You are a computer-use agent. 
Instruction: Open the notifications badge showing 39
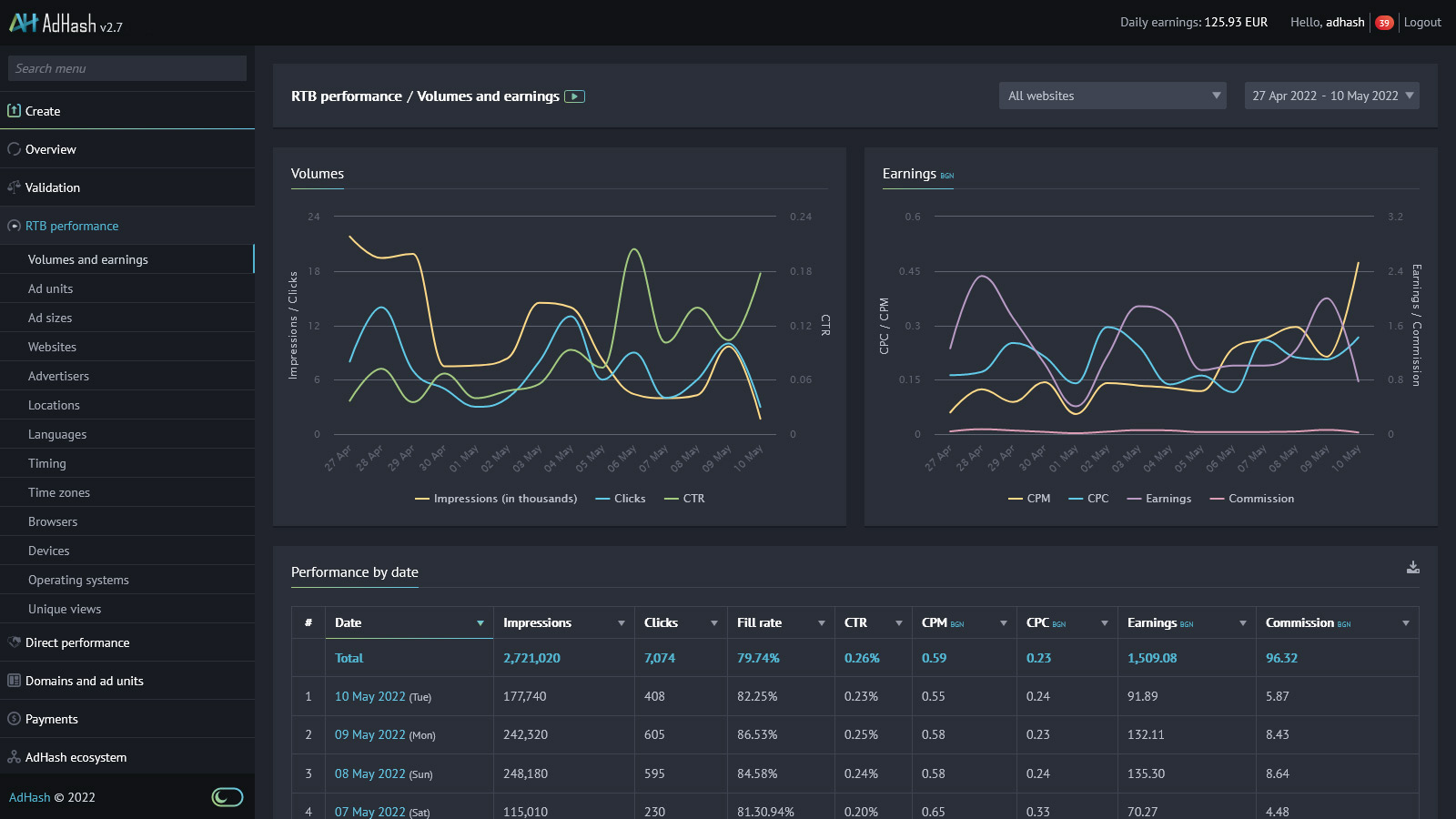[1384, 23]
